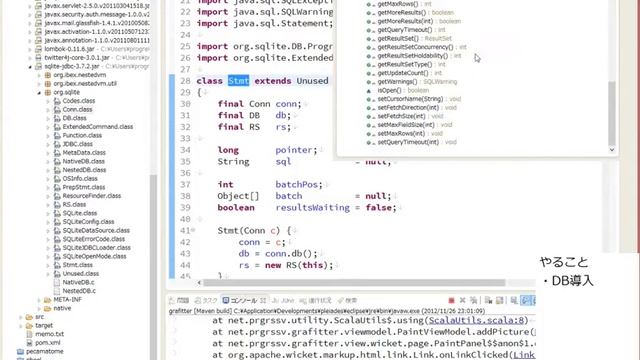Click the folder icon beside native

[x=48, y=308]
